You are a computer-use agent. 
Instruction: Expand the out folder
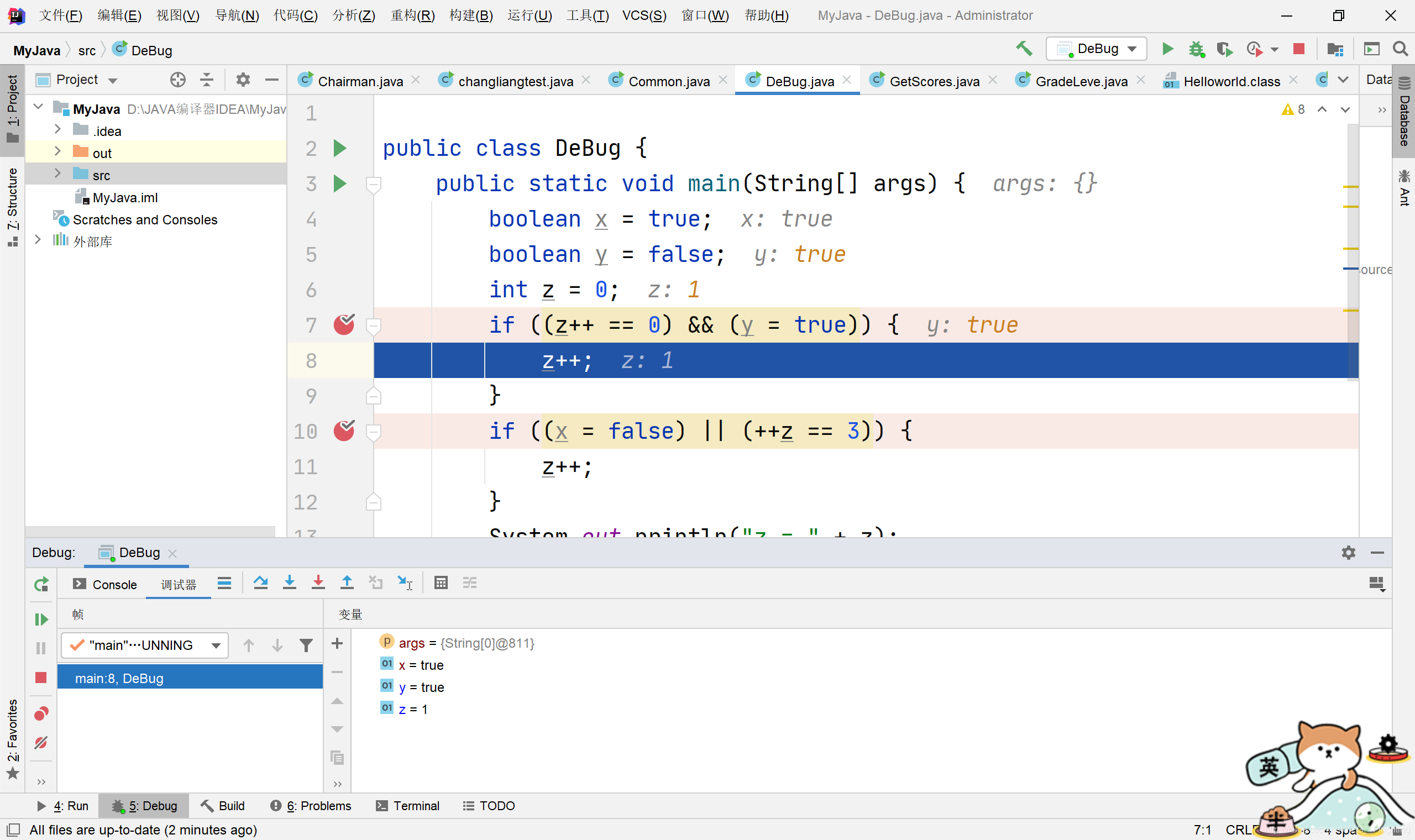[x=57, y=151]
